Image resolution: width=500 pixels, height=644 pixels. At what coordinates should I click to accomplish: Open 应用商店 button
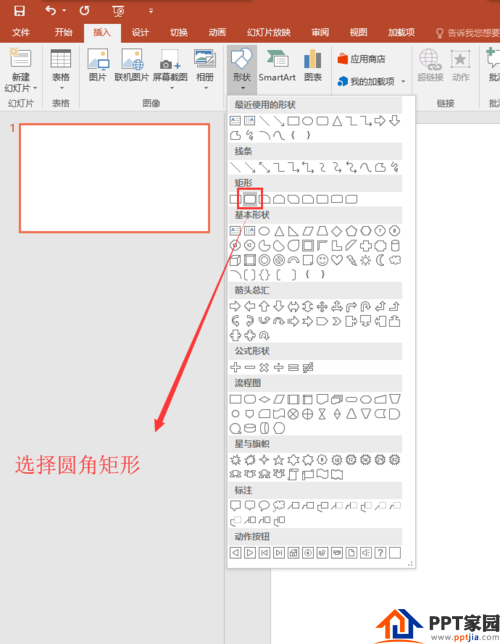click(x=362, y=59)
